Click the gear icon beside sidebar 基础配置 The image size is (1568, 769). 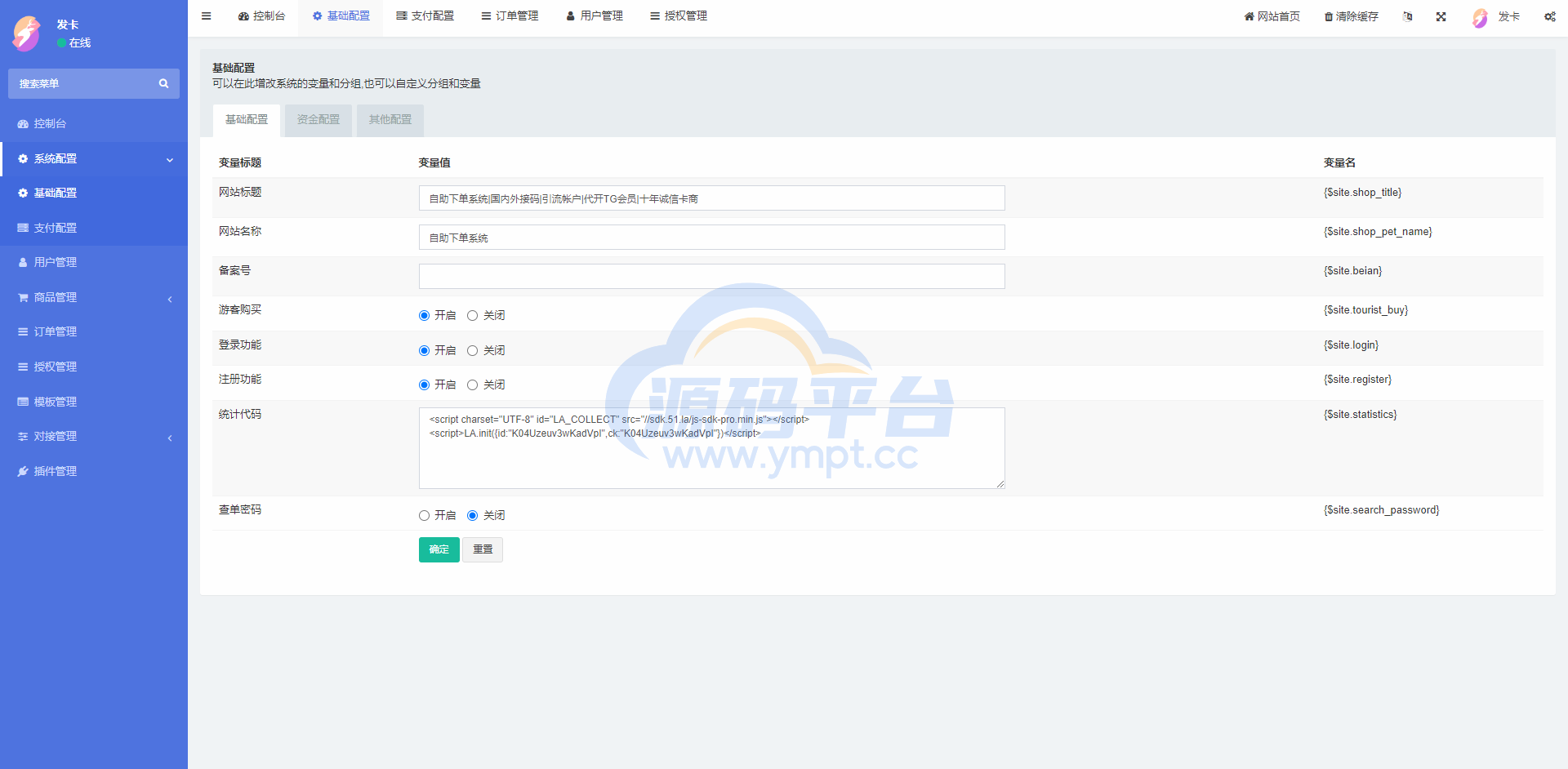[x=23, y=193]
